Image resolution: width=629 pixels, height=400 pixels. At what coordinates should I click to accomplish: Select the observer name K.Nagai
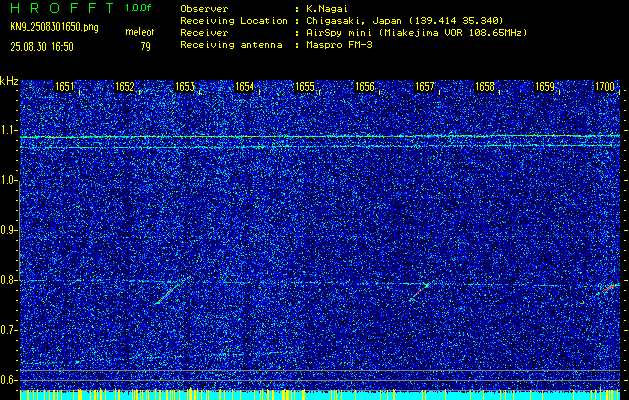point(327,9)
